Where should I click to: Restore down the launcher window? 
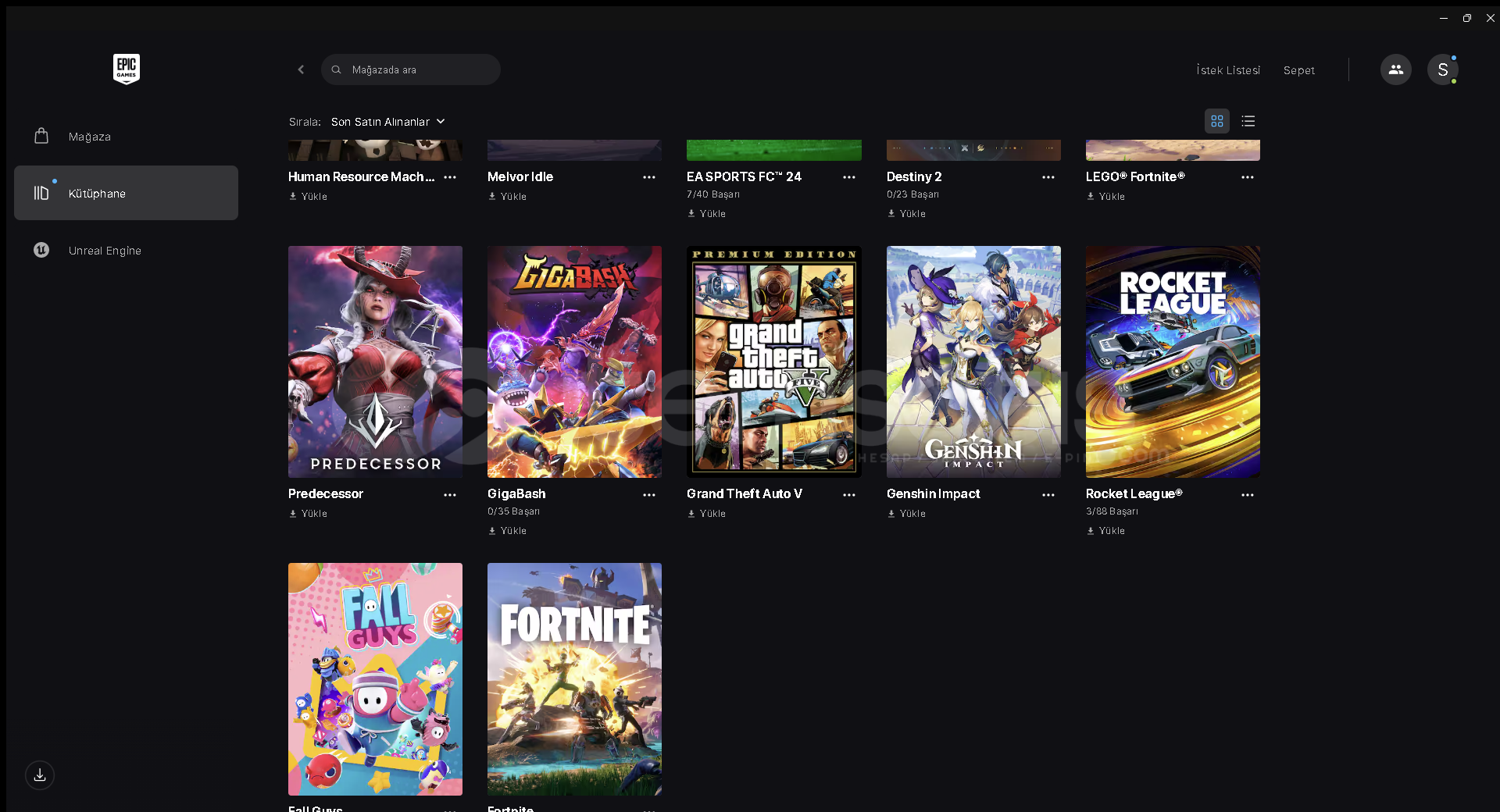pyautogui.click(x=1466, y=18)
